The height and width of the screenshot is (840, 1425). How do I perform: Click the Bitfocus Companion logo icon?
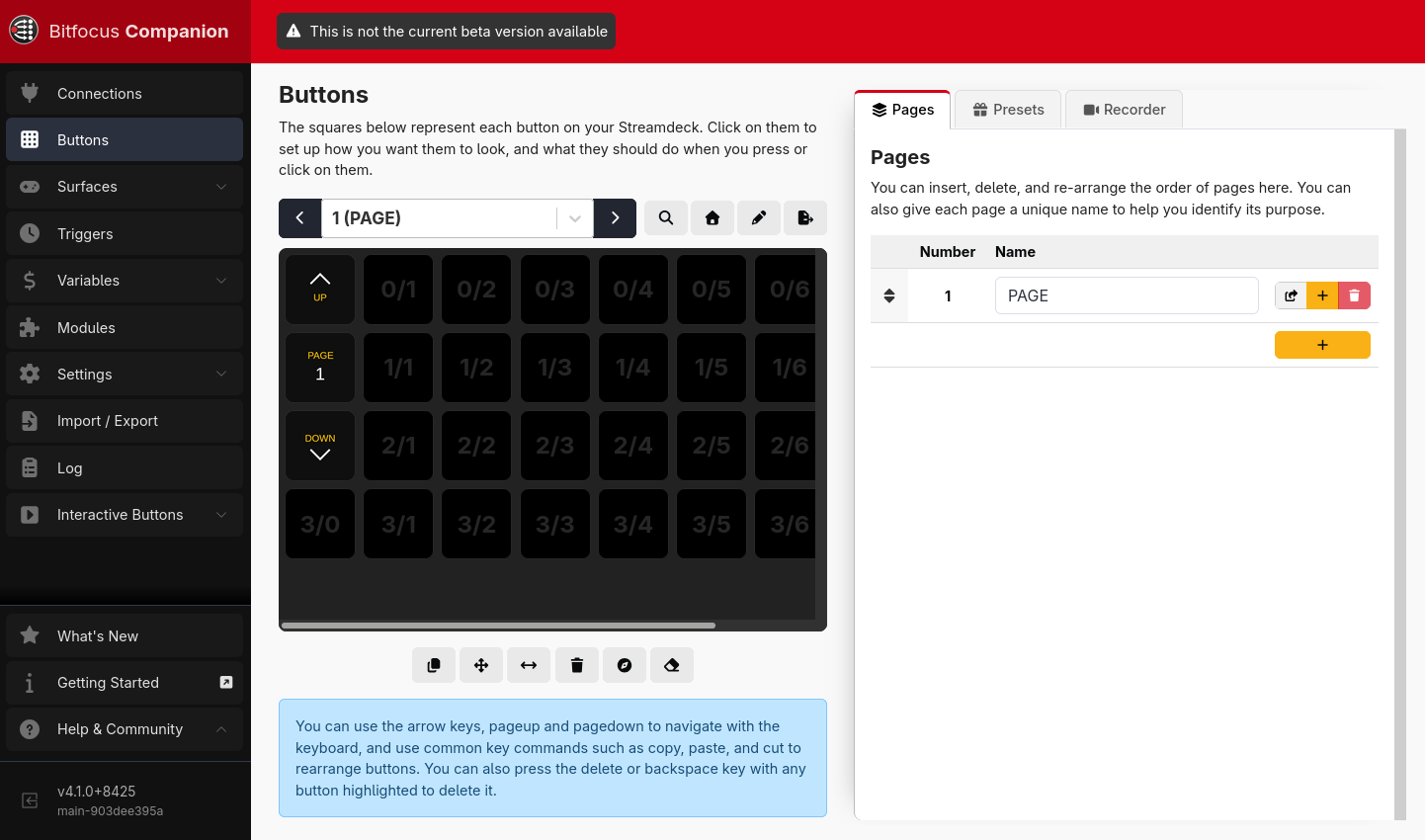[x=24, y=31]
